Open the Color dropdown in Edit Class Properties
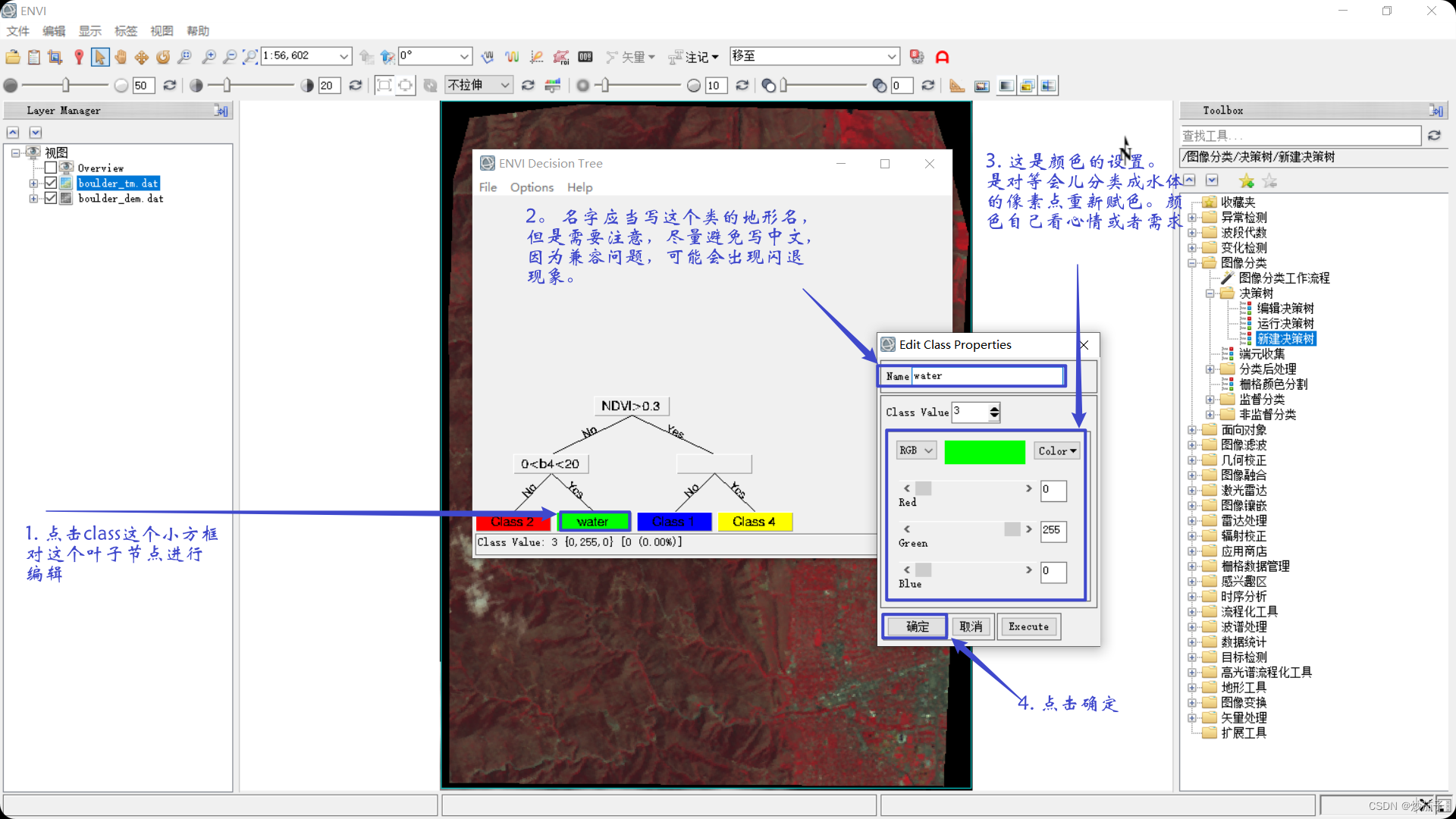 coord(1057,451)
